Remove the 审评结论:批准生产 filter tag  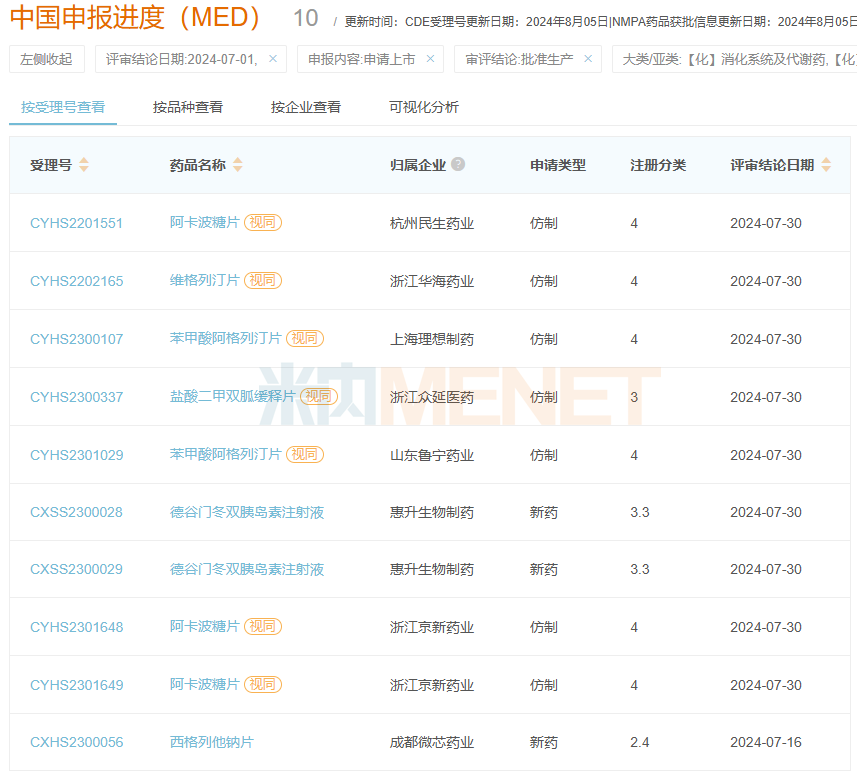[588, 58]
